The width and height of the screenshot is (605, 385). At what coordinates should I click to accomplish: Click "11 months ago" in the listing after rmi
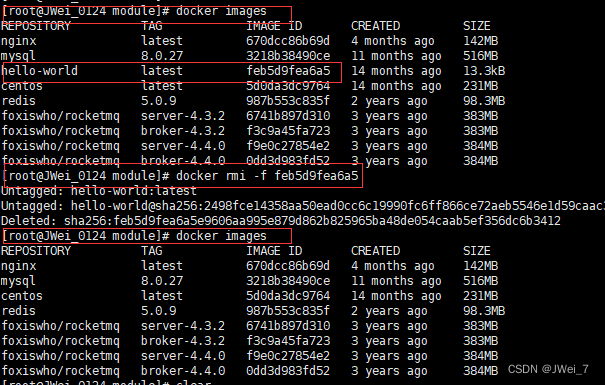(x=396, y=281)
